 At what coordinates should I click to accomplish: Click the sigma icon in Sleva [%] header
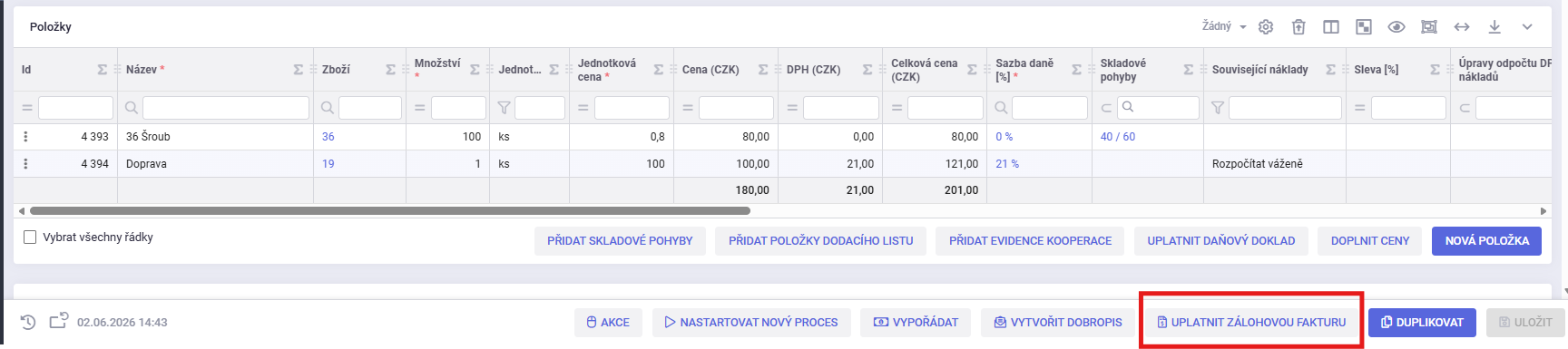[1435, 70]
